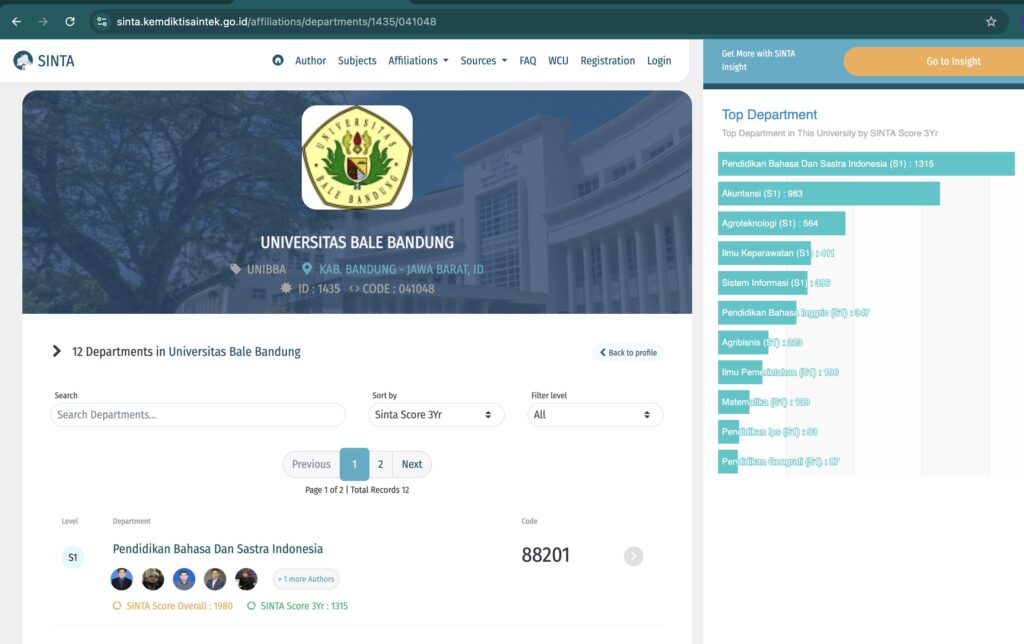Click Back to profile button
The width and height of the screenshot is (1024, 644).
(628, 353)
